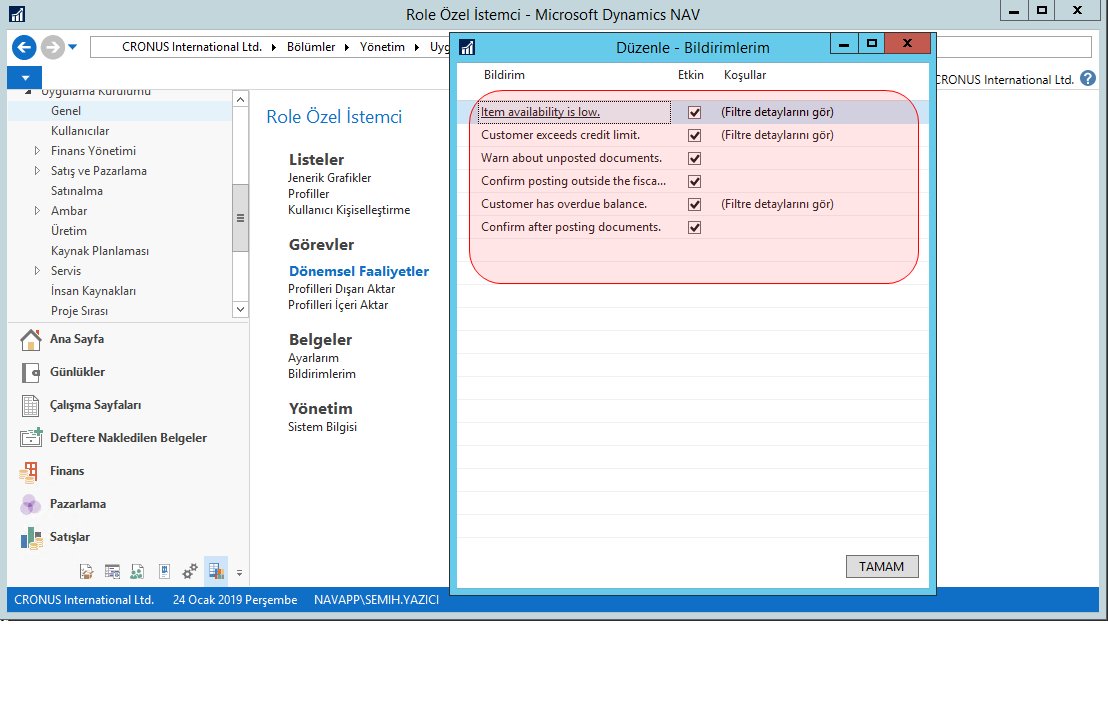This screenshot has height=702, width=1108.
Task: Expand the Finans Yönetimi tree node
Action: (37, 151)
